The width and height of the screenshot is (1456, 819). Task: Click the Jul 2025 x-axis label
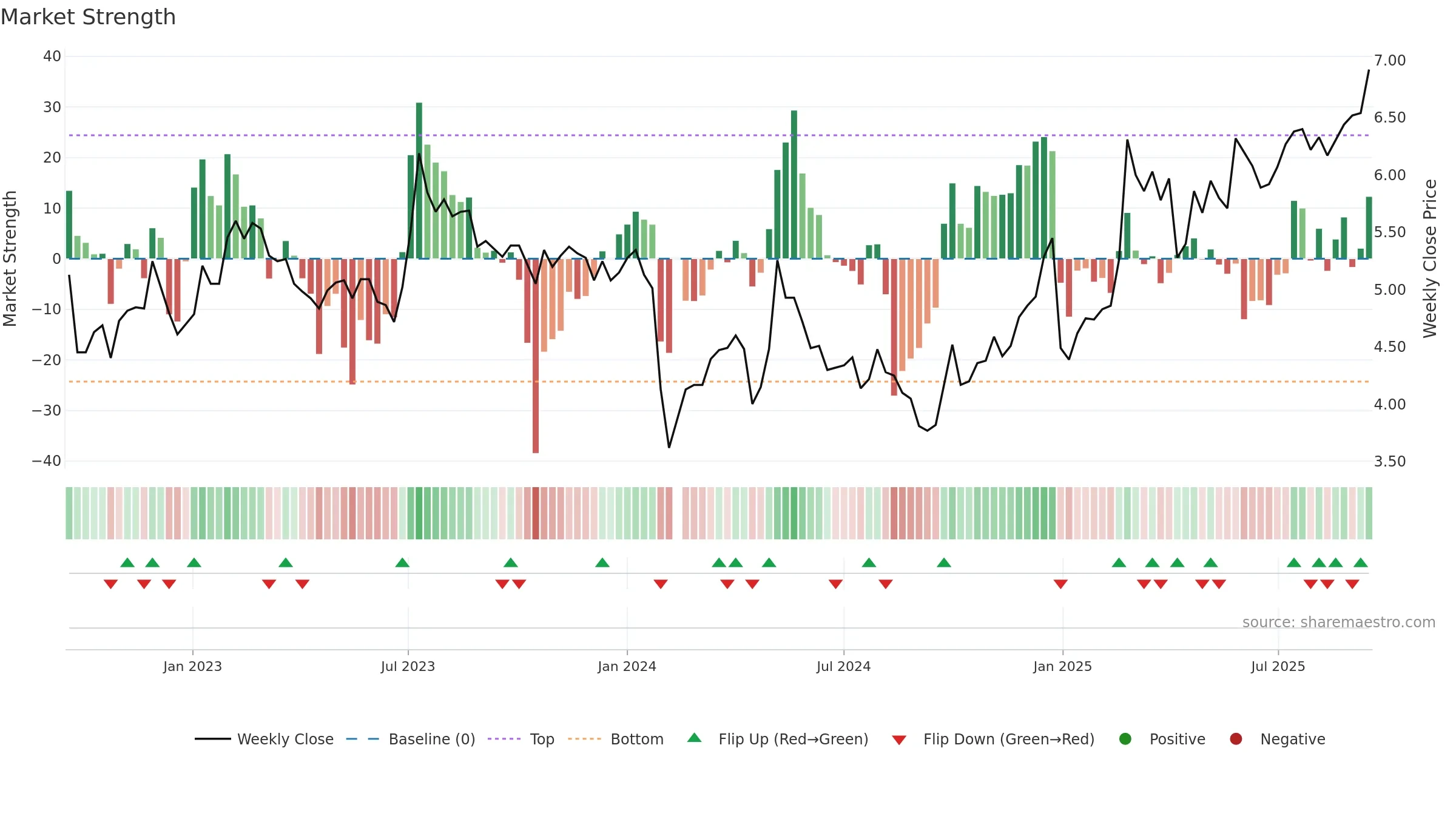(1278, 667)
